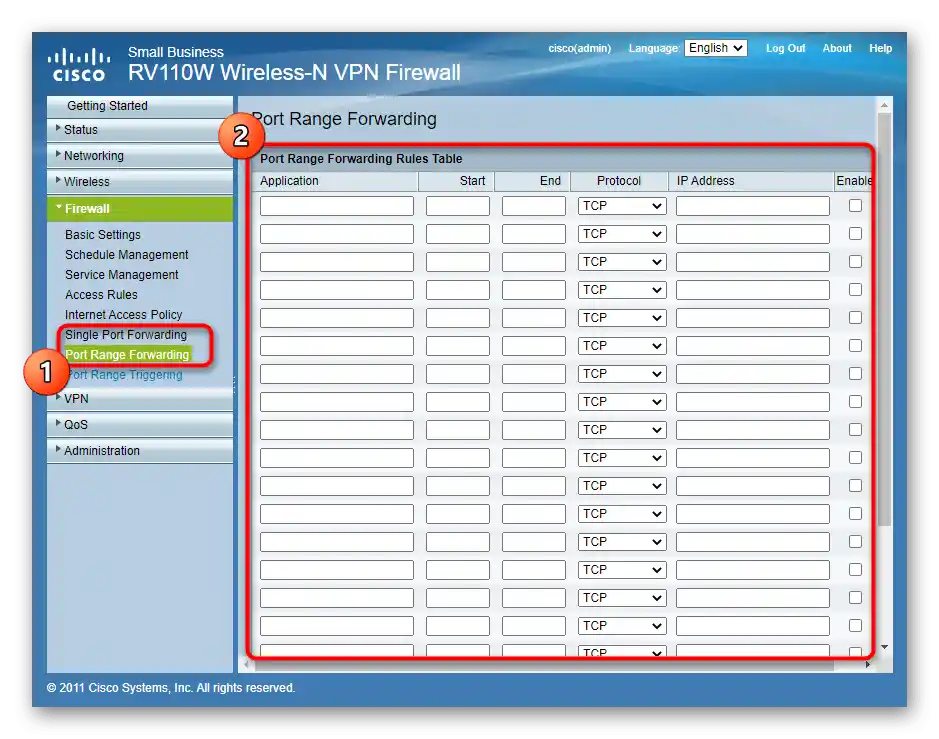Open the About link
This screenshot has height=739, width=939.
(x=837, y=48)
